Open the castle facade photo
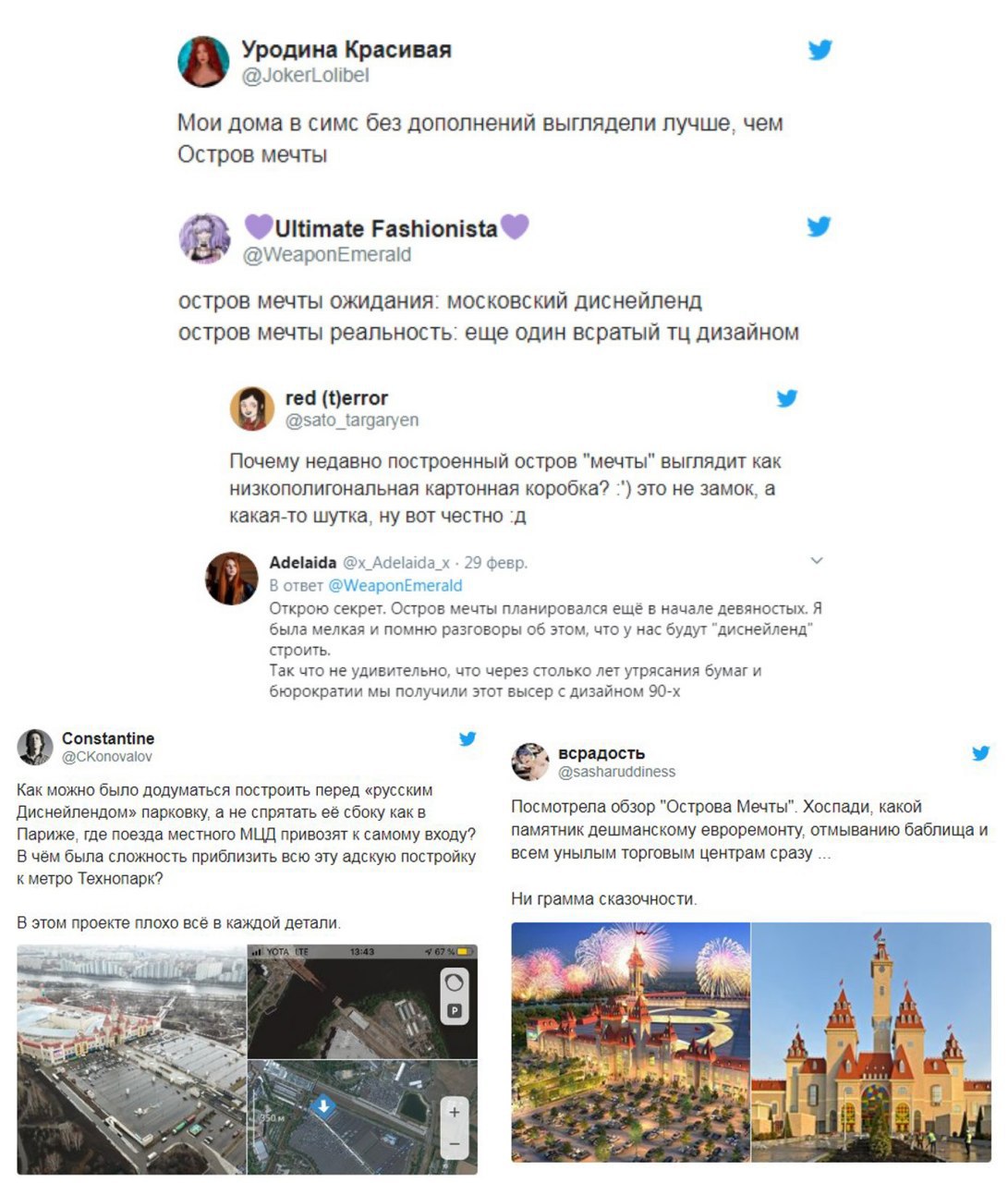This screenshot has width=1008, height=1183. pyautogui.click(x=871, y=1042)
